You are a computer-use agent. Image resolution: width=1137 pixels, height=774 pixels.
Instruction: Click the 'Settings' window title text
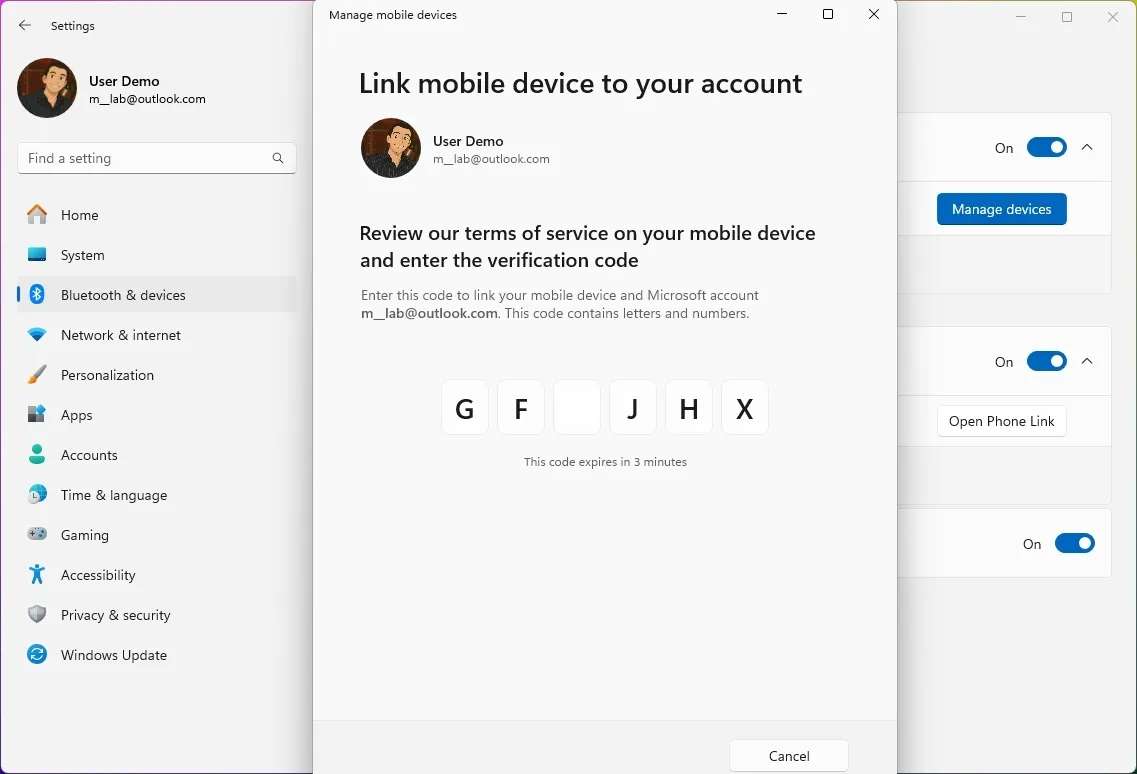[x=73, y=26]
